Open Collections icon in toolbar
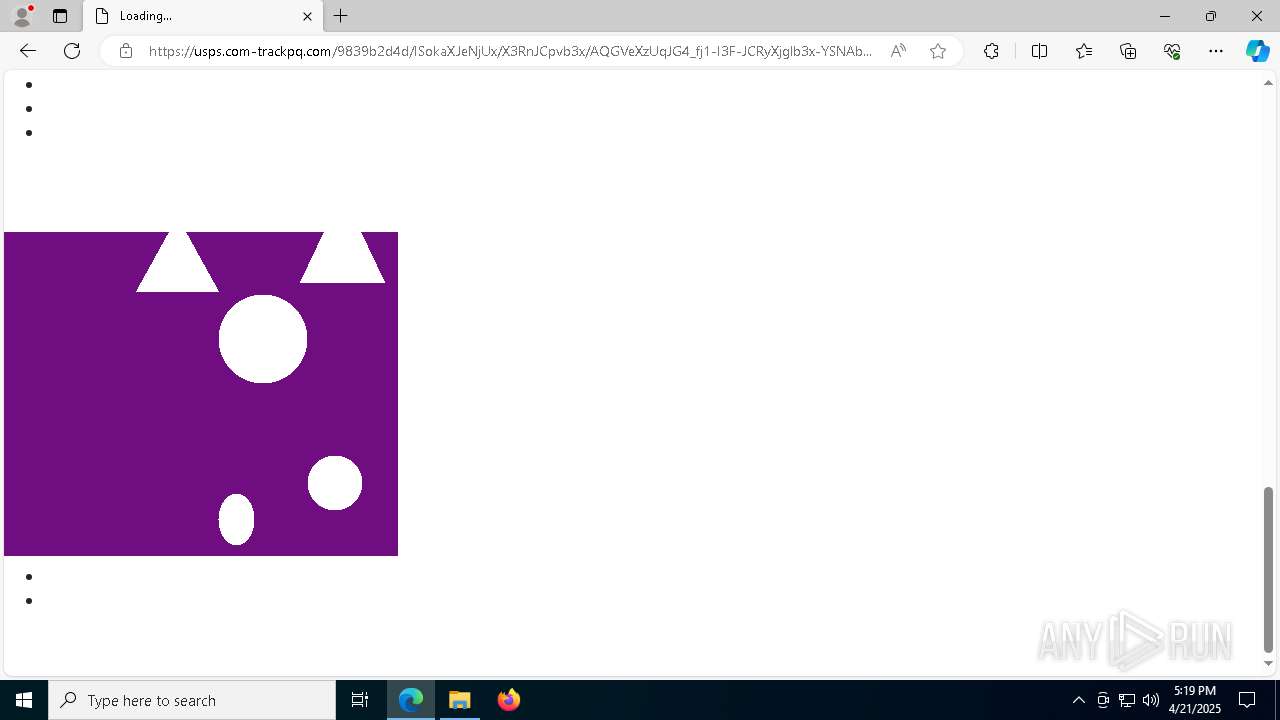 coord(1128,51)
